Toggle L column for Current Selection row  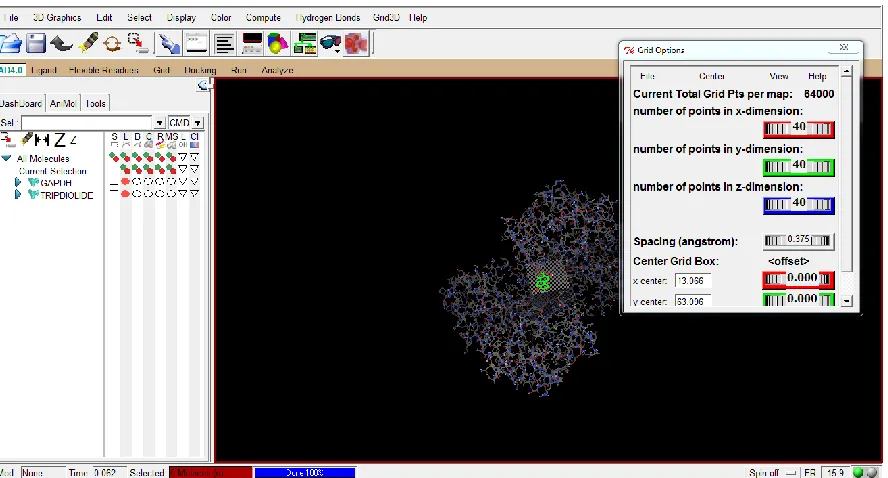[x=126, y=169]
